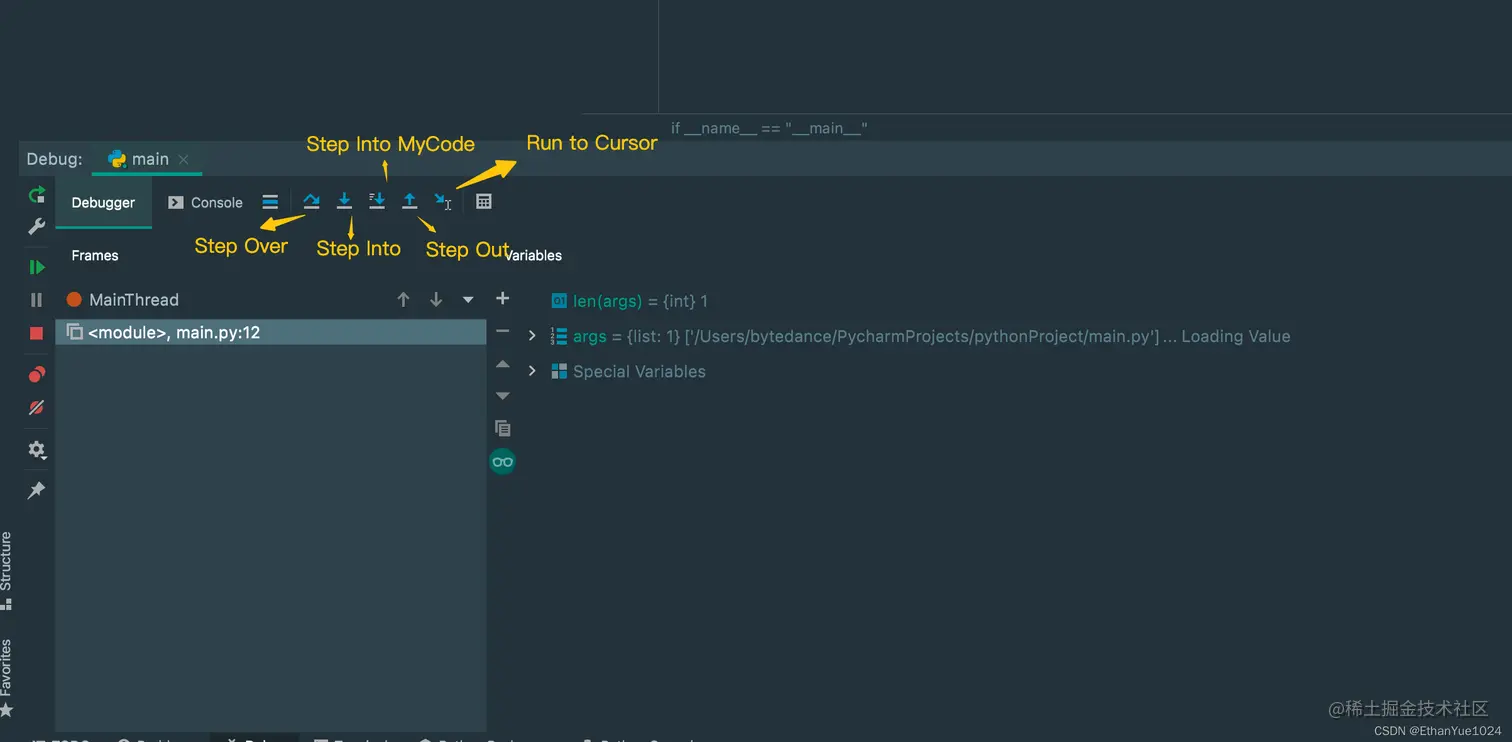Open the Structure tool window
This screenshot has height=742, width=1512.
coord(7,571)
